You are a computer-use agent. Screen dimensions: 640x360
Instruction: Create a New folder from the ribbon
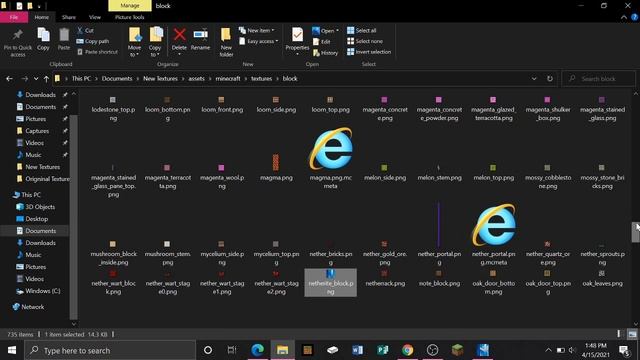[226, 42]
